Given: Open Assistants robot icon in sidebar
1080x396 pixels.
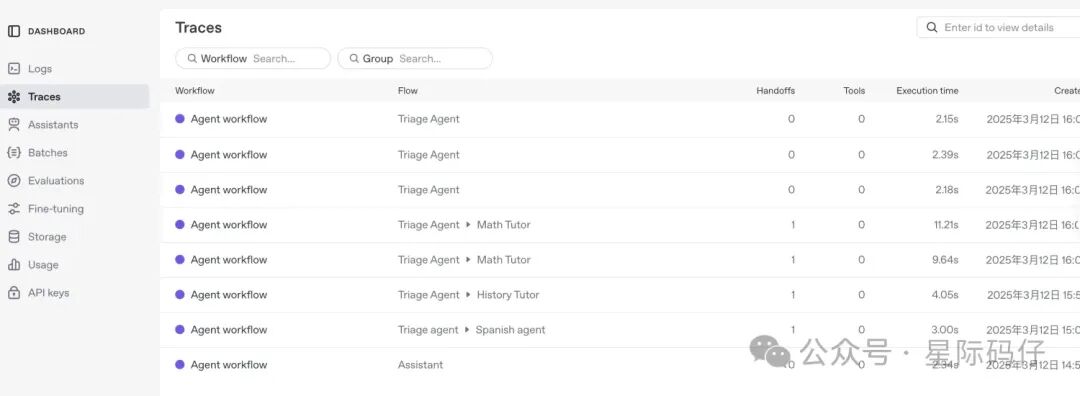Looking at the screenshot, I should (14, 125).
